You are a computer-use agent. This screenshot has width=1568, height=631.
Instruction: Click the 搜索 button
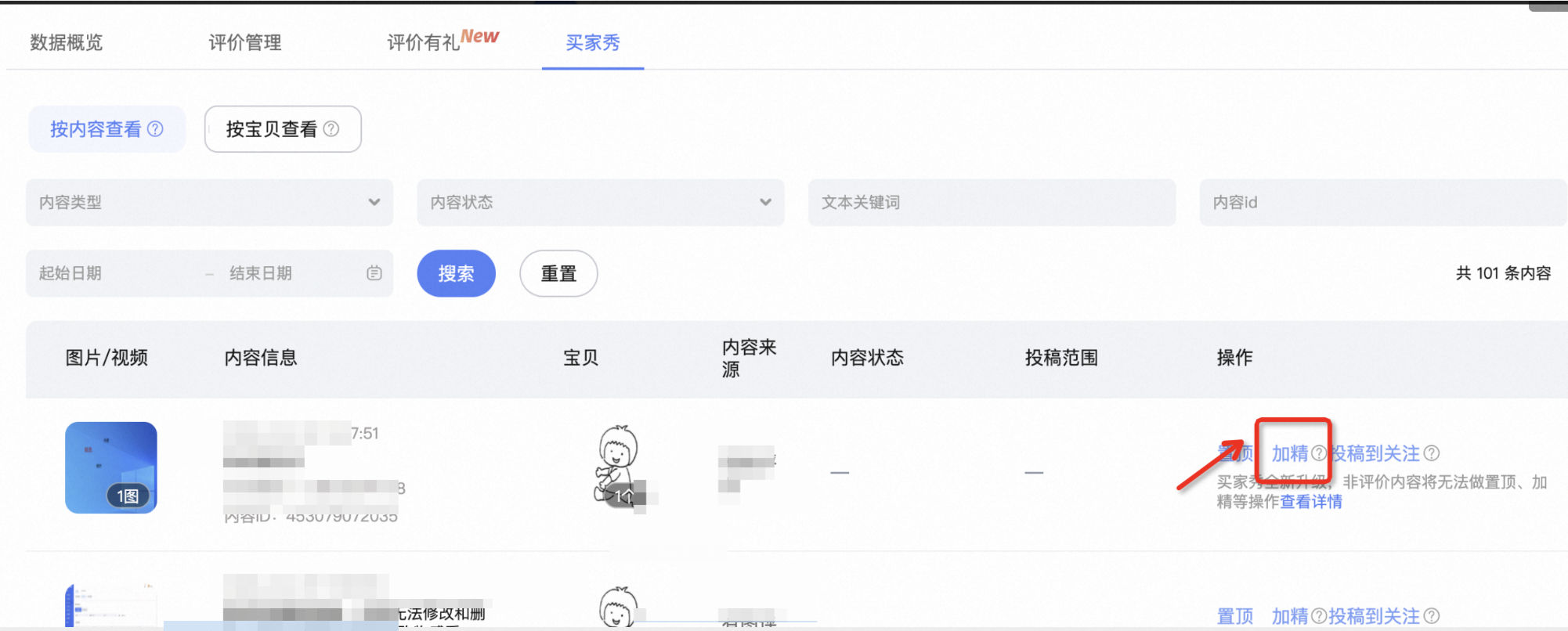(x=457, y=273)
